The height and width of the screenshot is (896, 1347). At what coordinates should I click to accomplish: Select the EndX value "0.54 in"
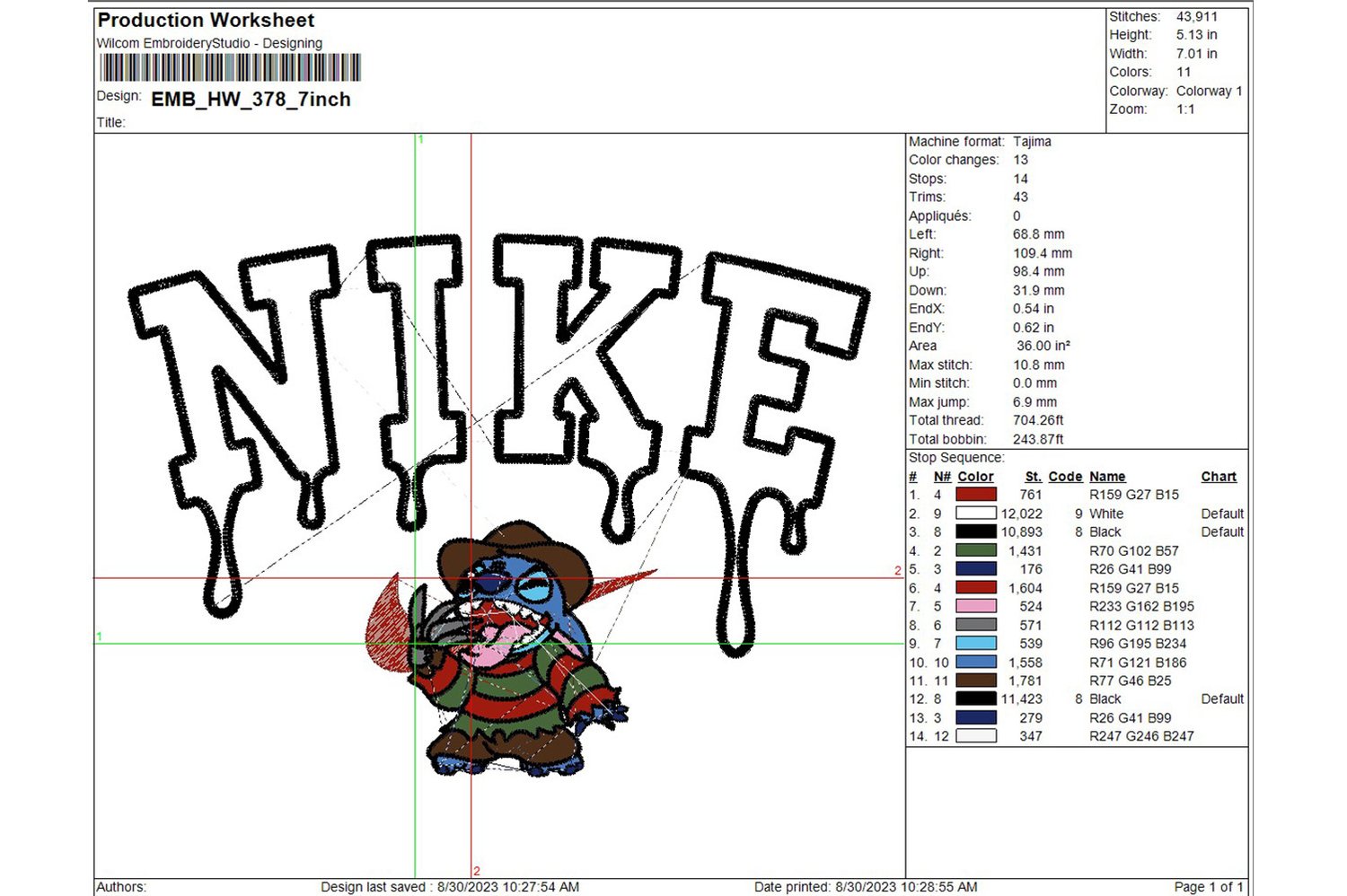point(1034,309)
